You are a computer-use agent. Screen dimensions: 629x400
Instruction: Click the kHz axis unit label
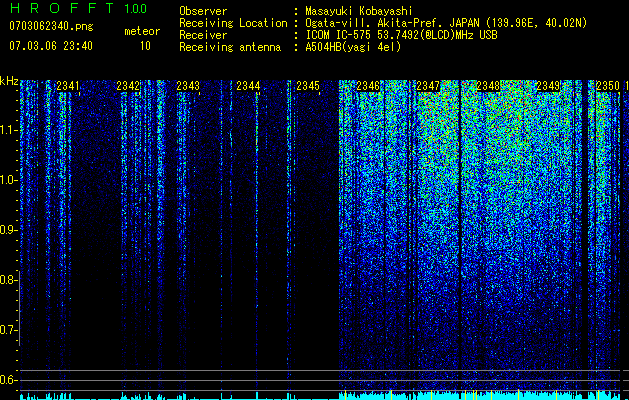9,81
